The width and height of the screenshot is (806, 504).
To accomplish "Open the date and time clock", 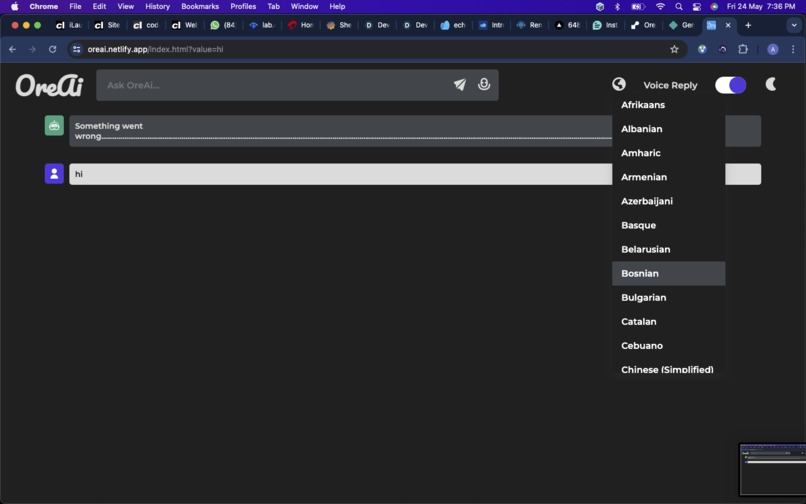I will 761,7.
